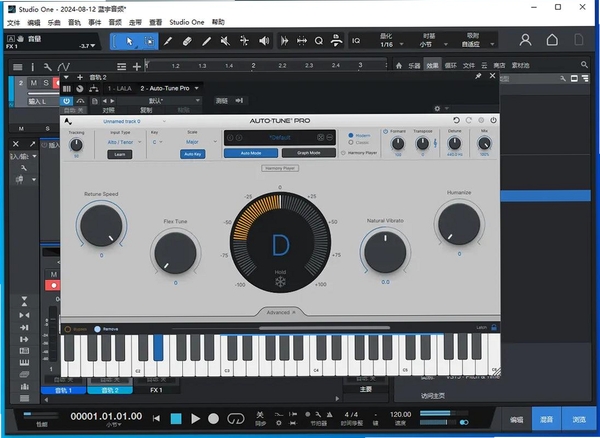The height and width of the screenshot is (438, 600).
Task: Click the automation curve icon
Action: coord(64,67)
